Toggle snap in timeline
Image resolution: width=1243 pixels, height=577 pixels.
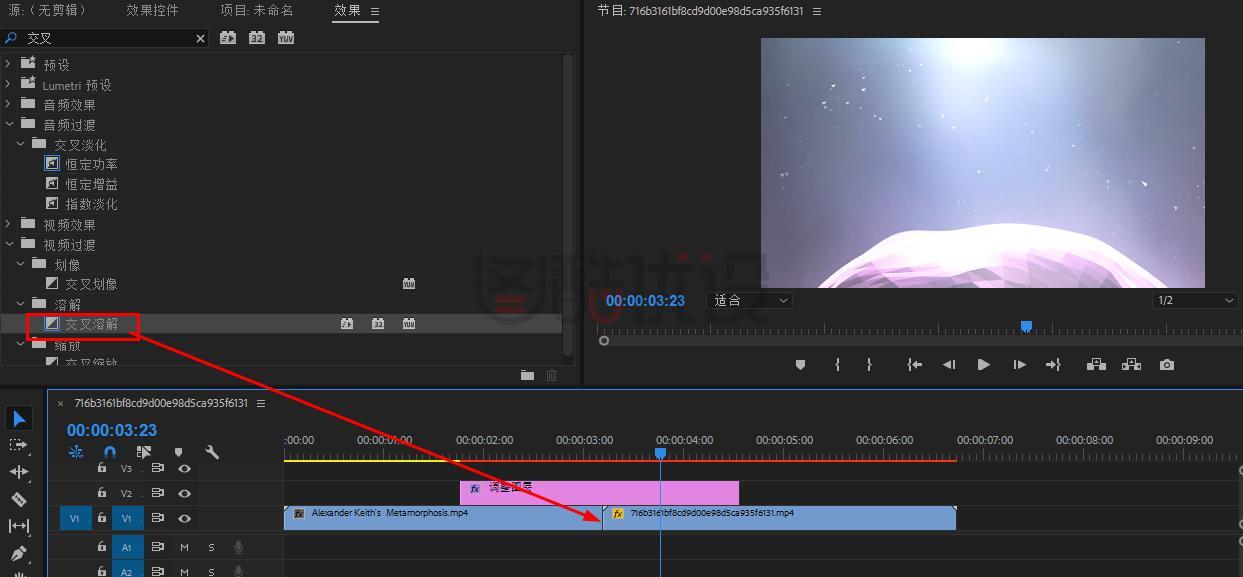pos(110,452)
